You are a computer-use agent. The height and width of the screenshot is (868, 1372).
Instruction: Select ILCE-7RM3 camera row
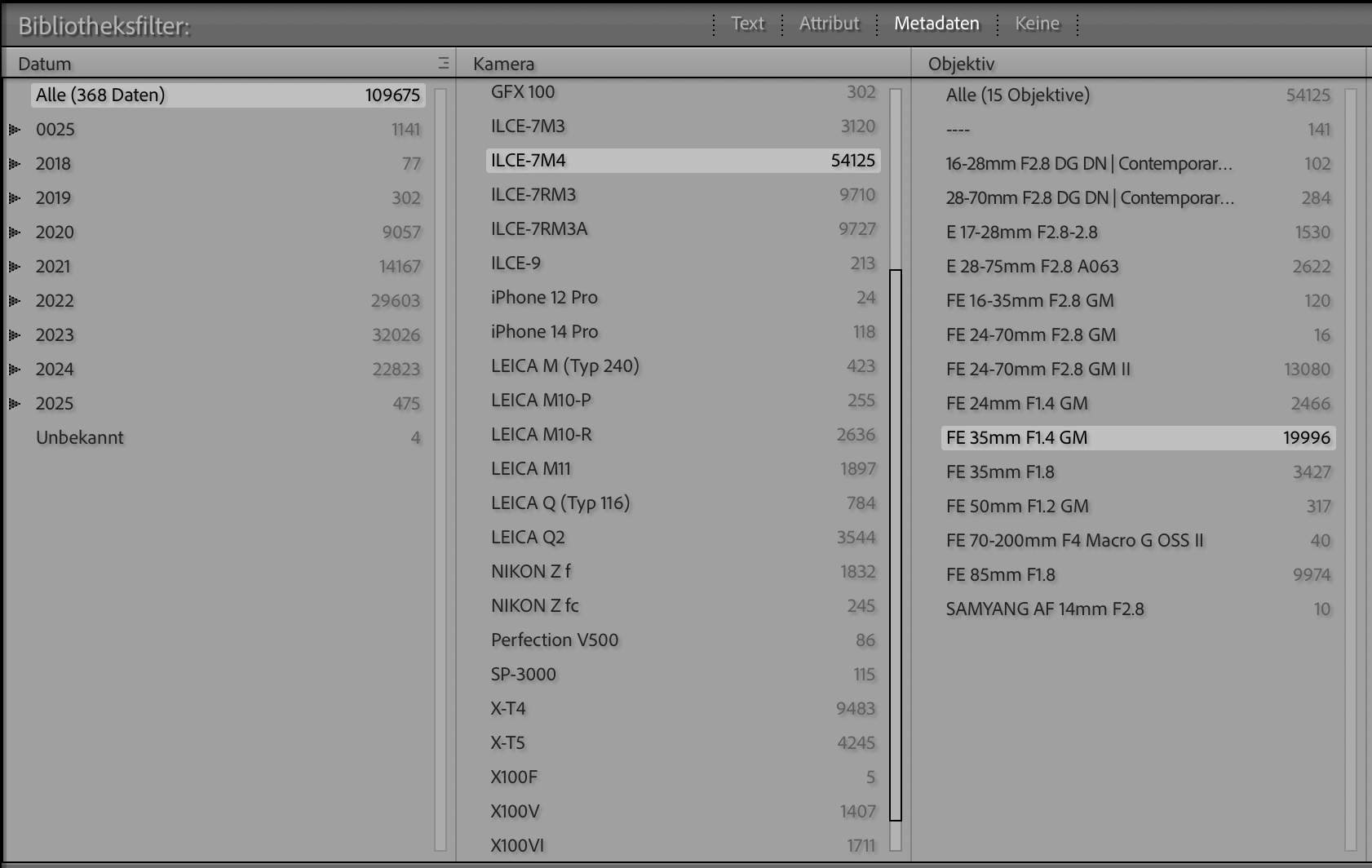pyautogui.click(x=684, y=194)
